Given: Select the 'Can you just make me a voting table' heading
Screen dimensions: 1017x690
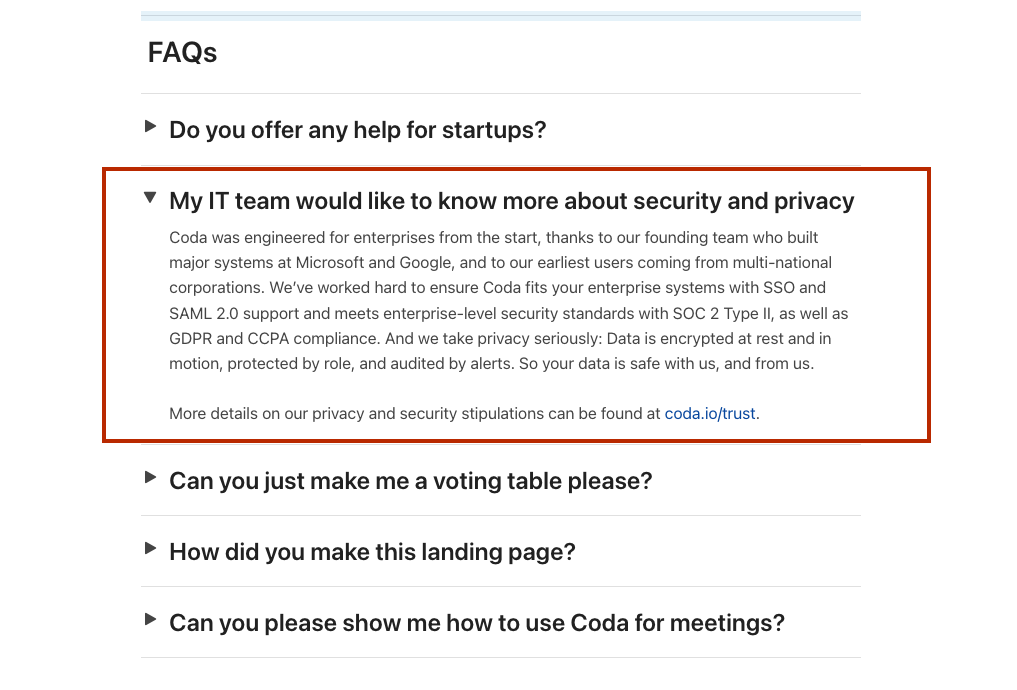Looking at the screenshot, I should click(410, 481).
